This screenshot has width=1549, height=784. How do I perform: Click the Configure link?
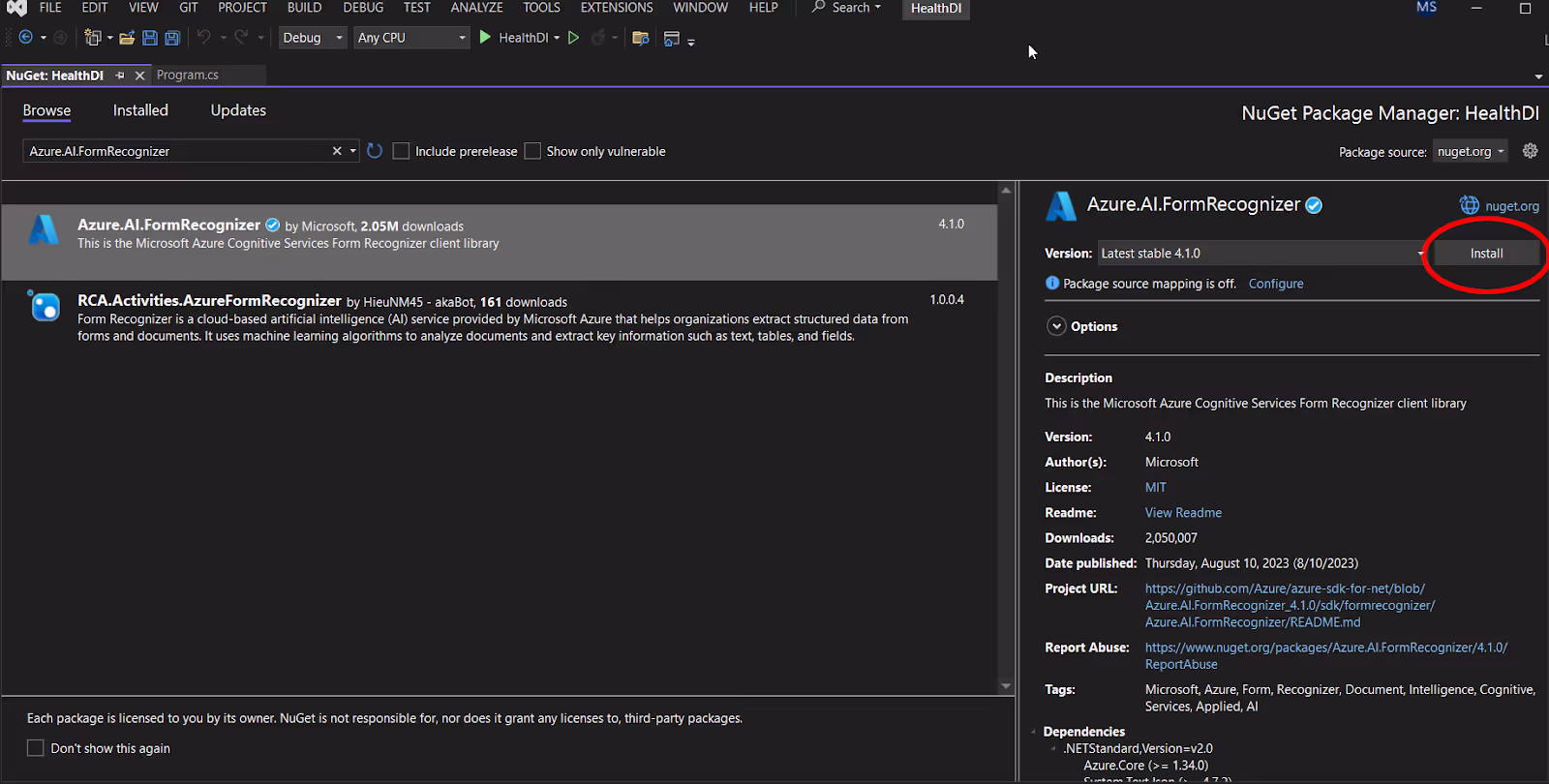[1276, 284]
